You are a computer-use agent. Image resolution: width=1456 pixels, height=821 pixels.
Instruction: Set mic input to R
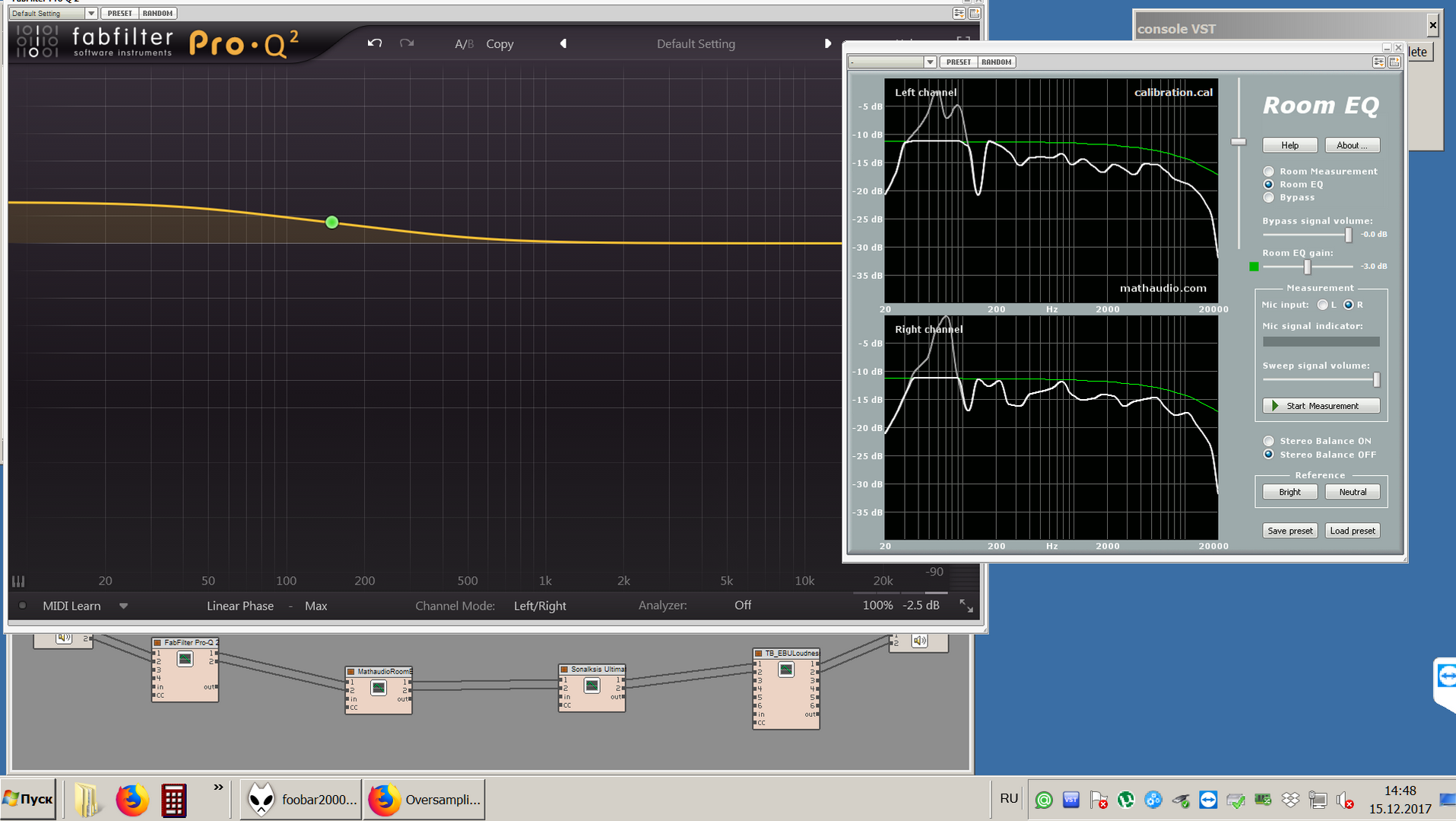[x=1348, y=305]
